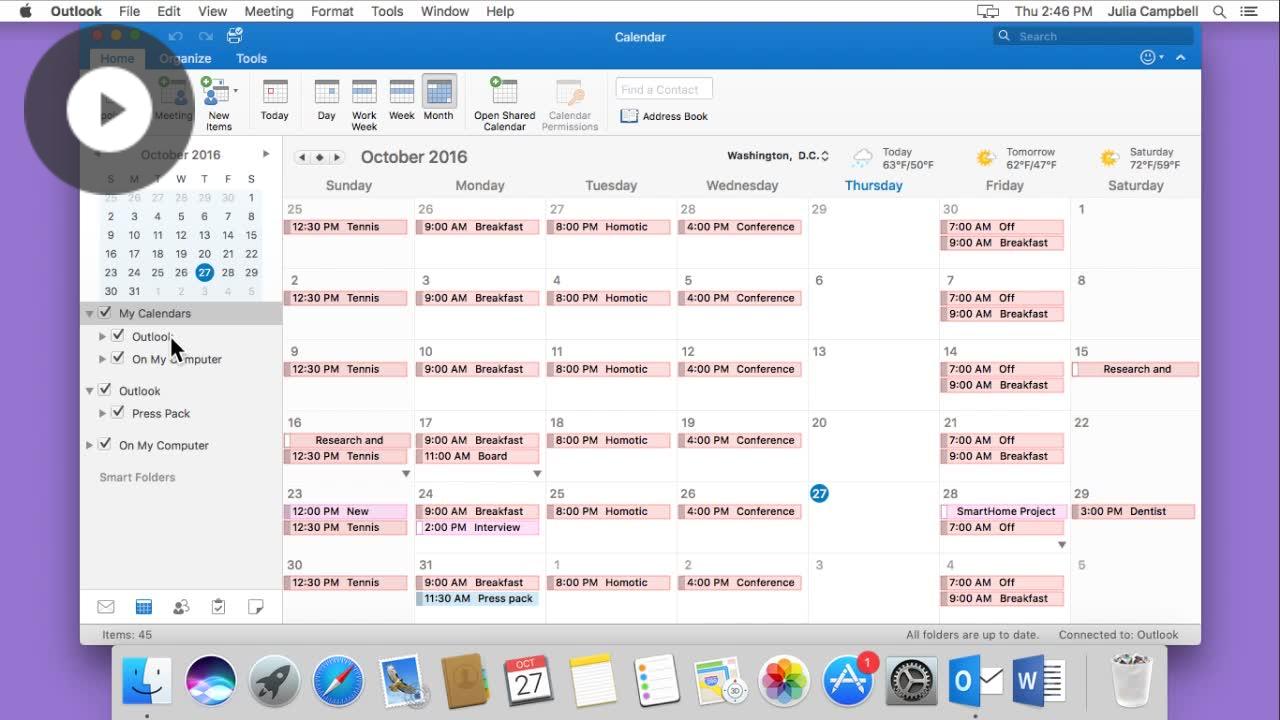This screenshot has height=720, width=1280.
Task: Toggle the bottom On My Computer checkbox
Action: coord(105,444)
